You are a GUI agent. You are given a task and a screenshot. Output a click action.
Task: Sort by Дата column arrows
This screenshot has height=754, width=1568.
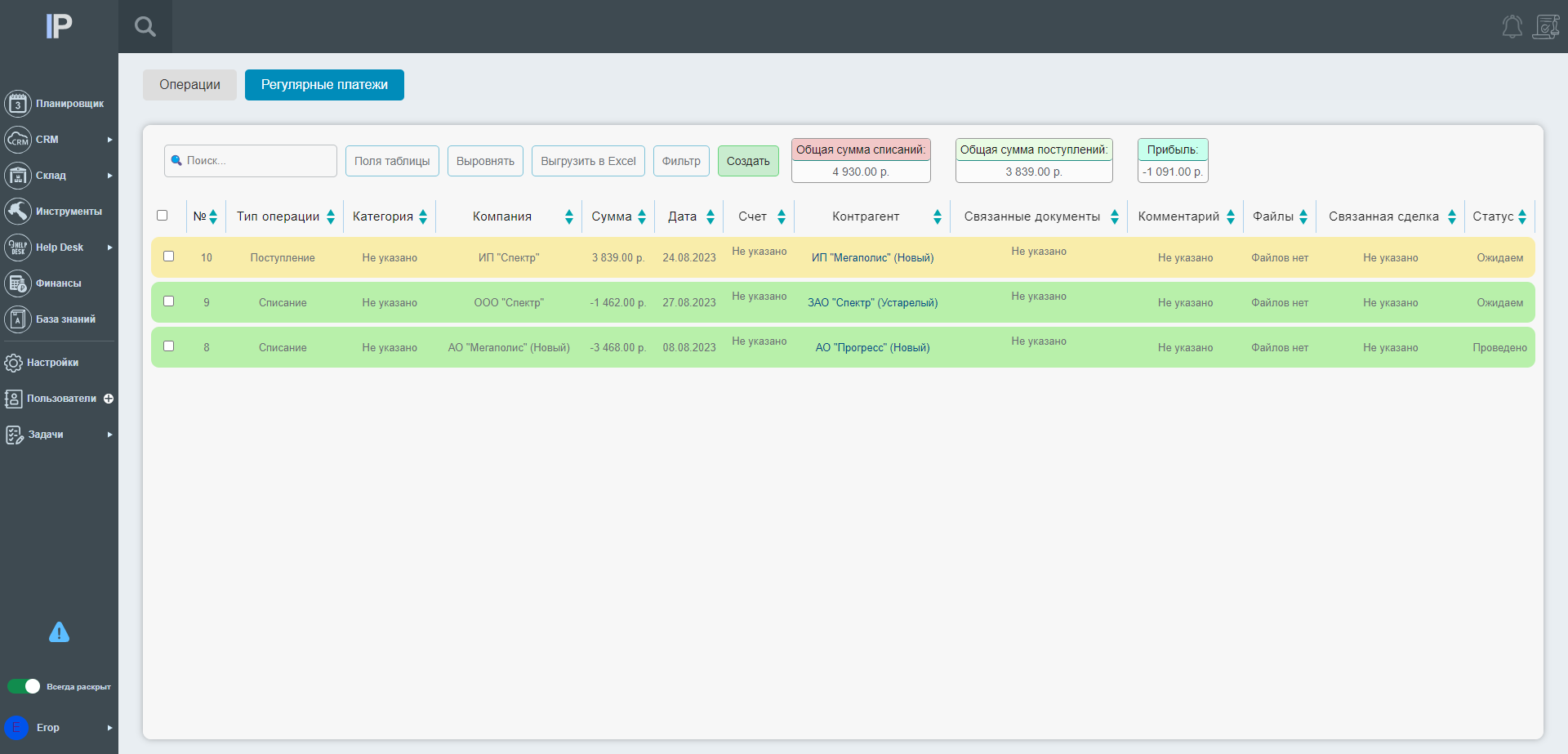point(710,216)
